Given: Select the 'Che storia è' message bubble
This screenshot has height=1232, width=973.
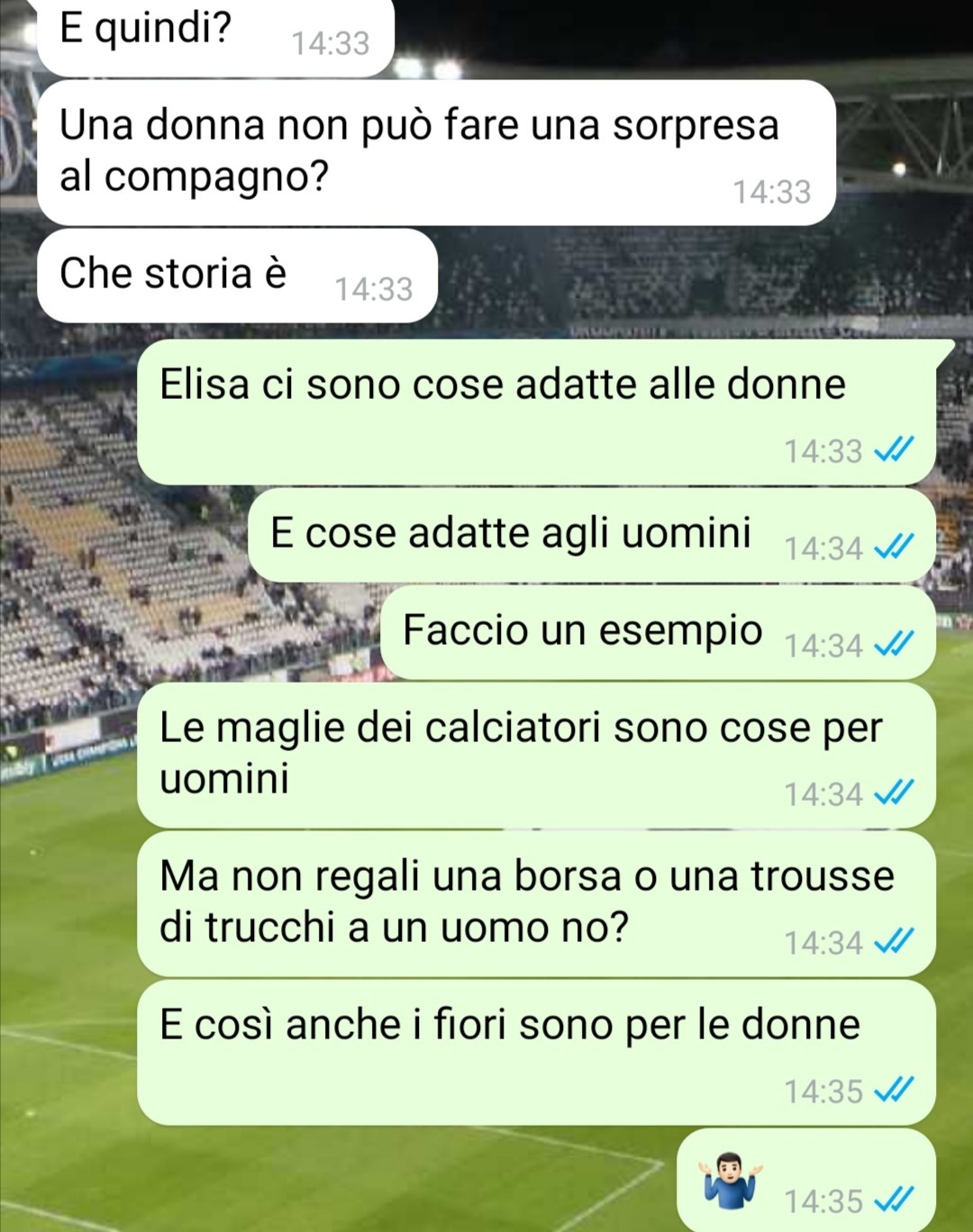Looking at the screenshot, I should [237, 276].
